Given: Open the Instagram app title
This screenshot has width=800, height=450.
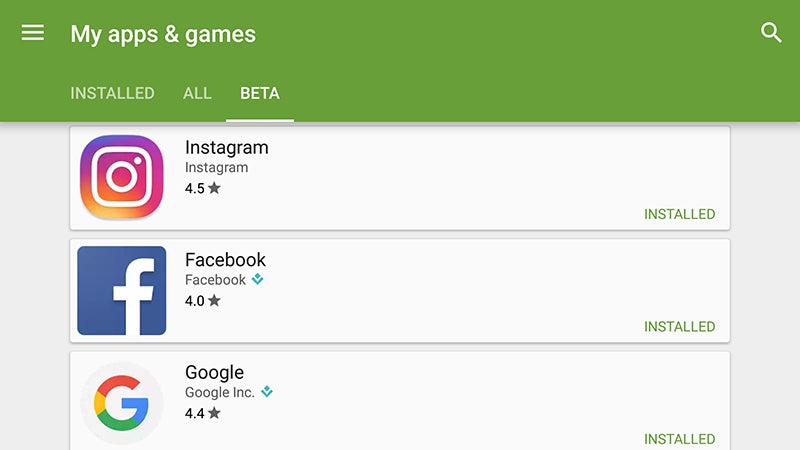Looking at the screenshot, I should pyautogui.click(x=227, y=147).
